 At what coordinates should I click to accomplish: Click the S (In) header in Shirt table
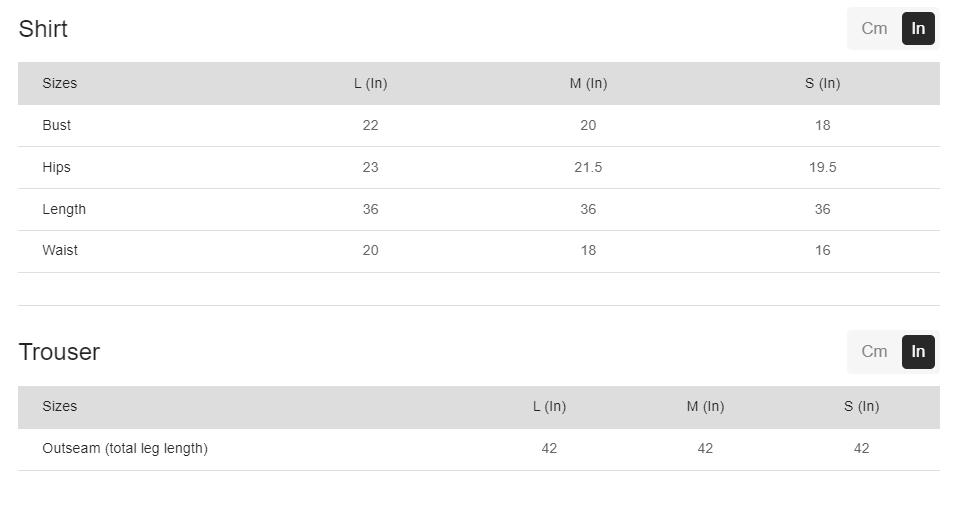pos(822,84)
